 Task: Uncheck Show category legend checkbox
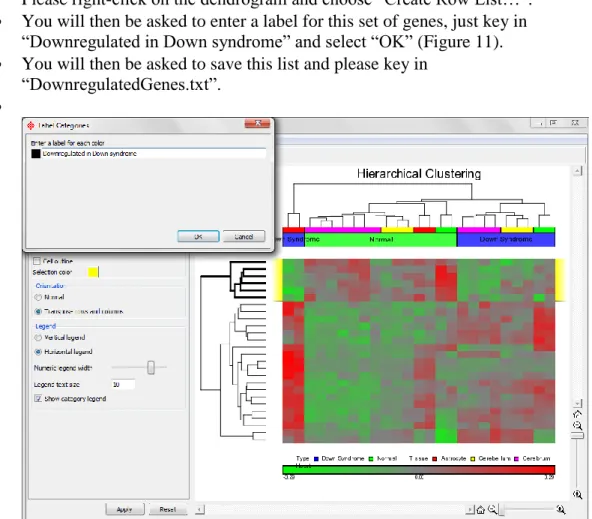click(x=37, y=399)
